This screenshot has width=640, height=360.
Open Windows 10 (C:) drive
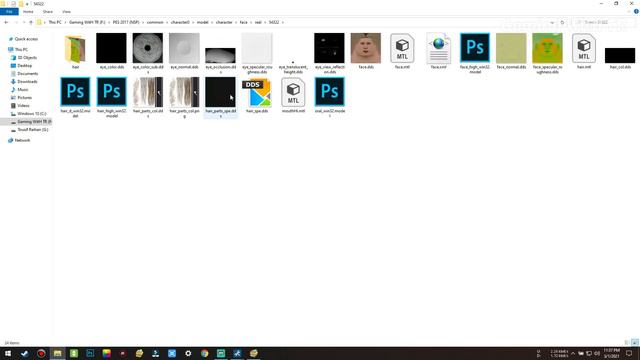31,113
